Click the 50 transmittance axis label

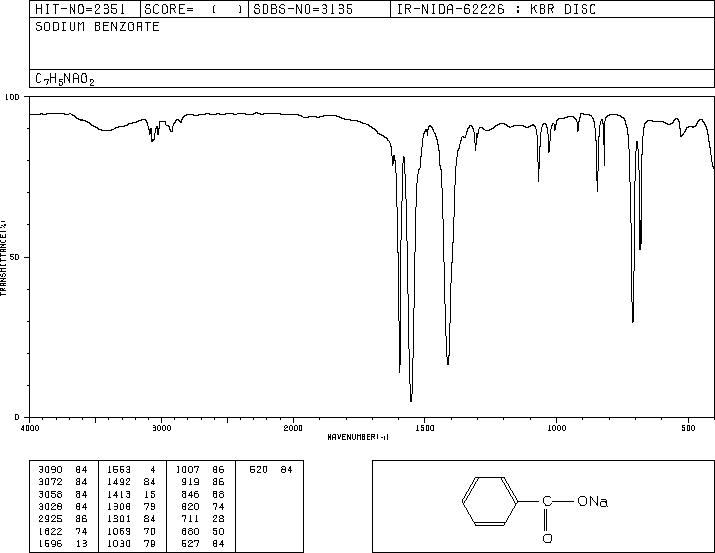(15, 257)
